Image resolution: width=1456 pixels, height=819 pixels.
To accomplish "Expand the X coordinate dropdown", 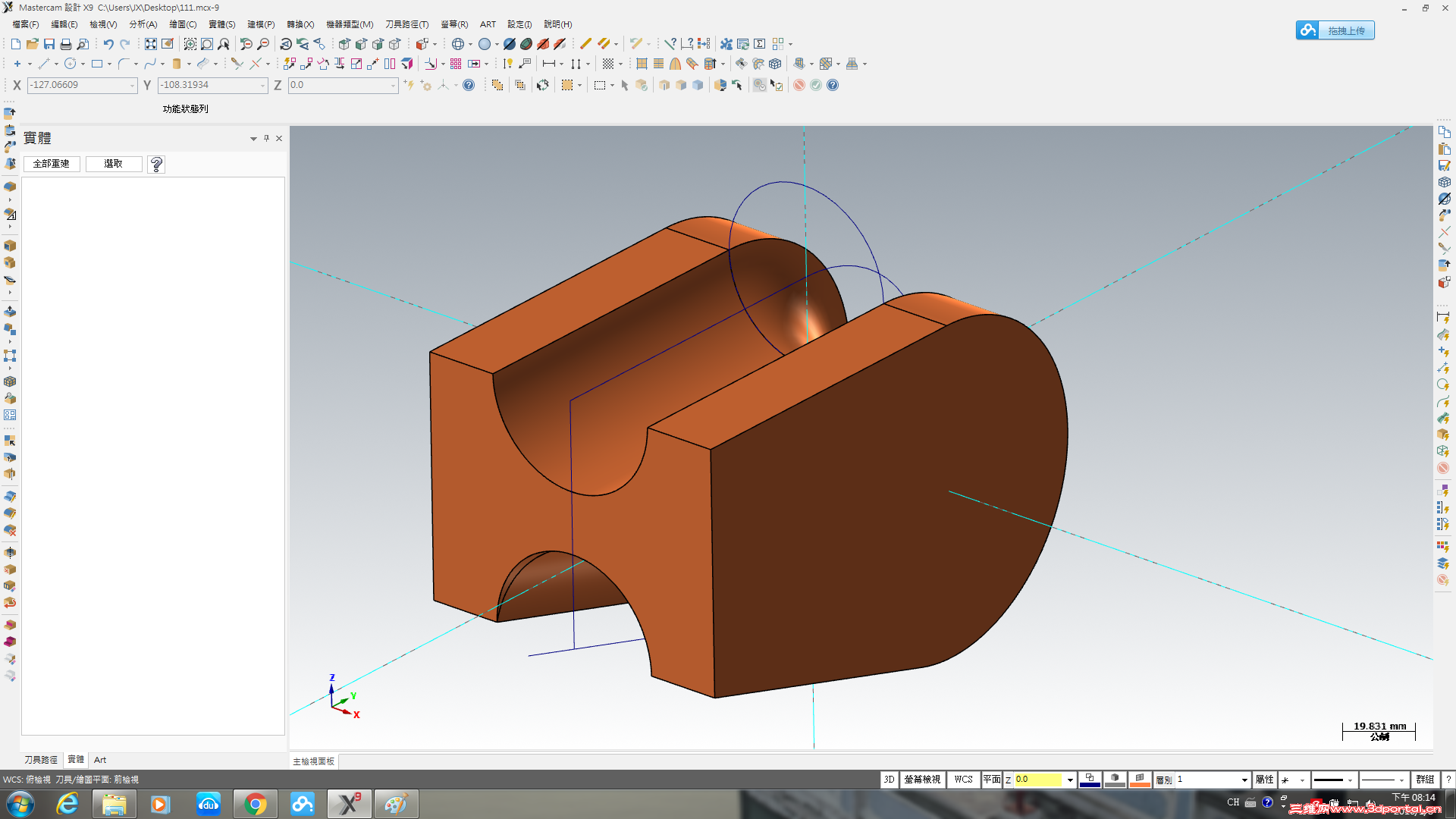I will 132,86.
